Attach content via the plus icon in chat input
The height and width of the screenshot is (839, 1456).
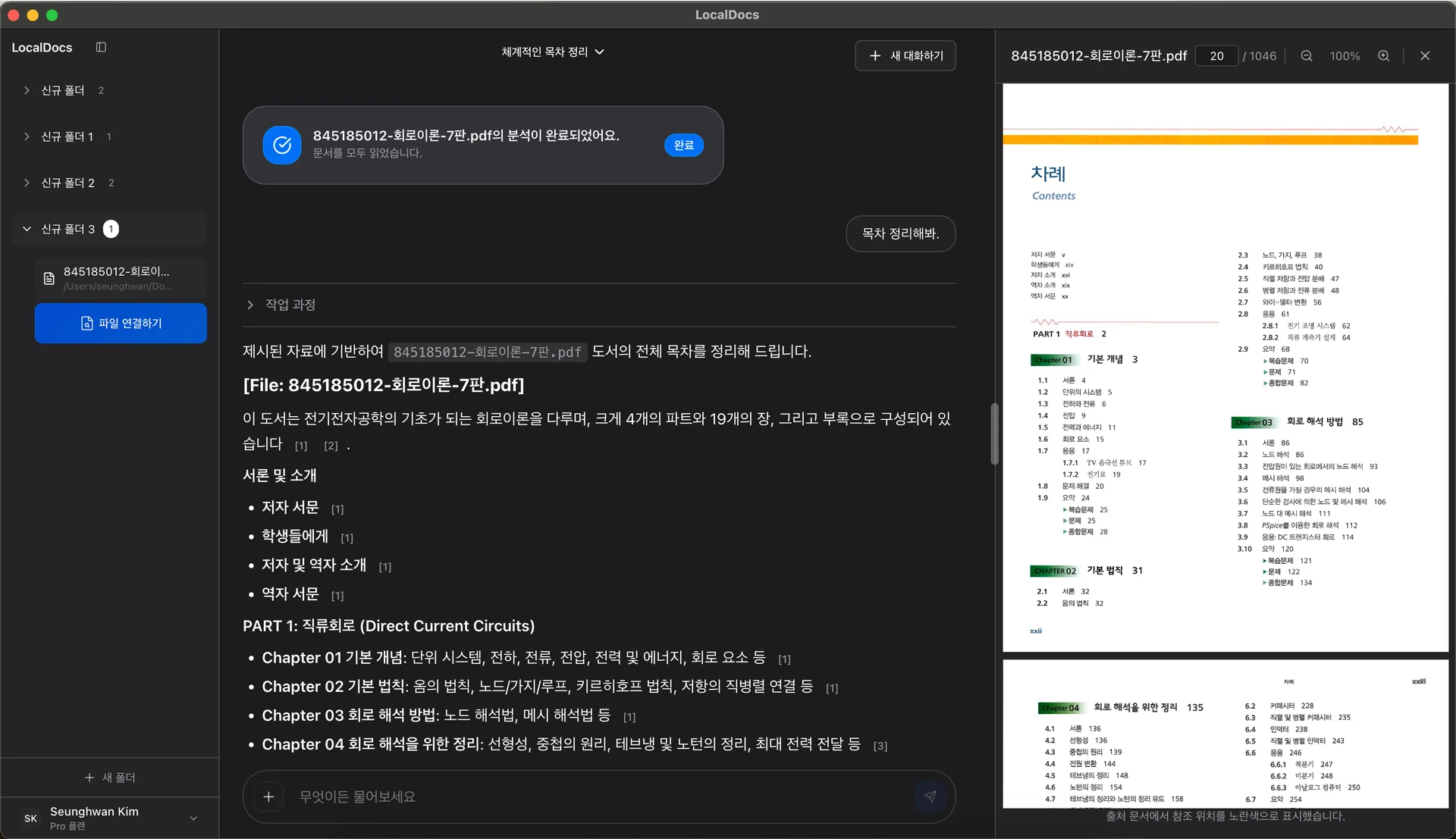click(x=268, y=797)
